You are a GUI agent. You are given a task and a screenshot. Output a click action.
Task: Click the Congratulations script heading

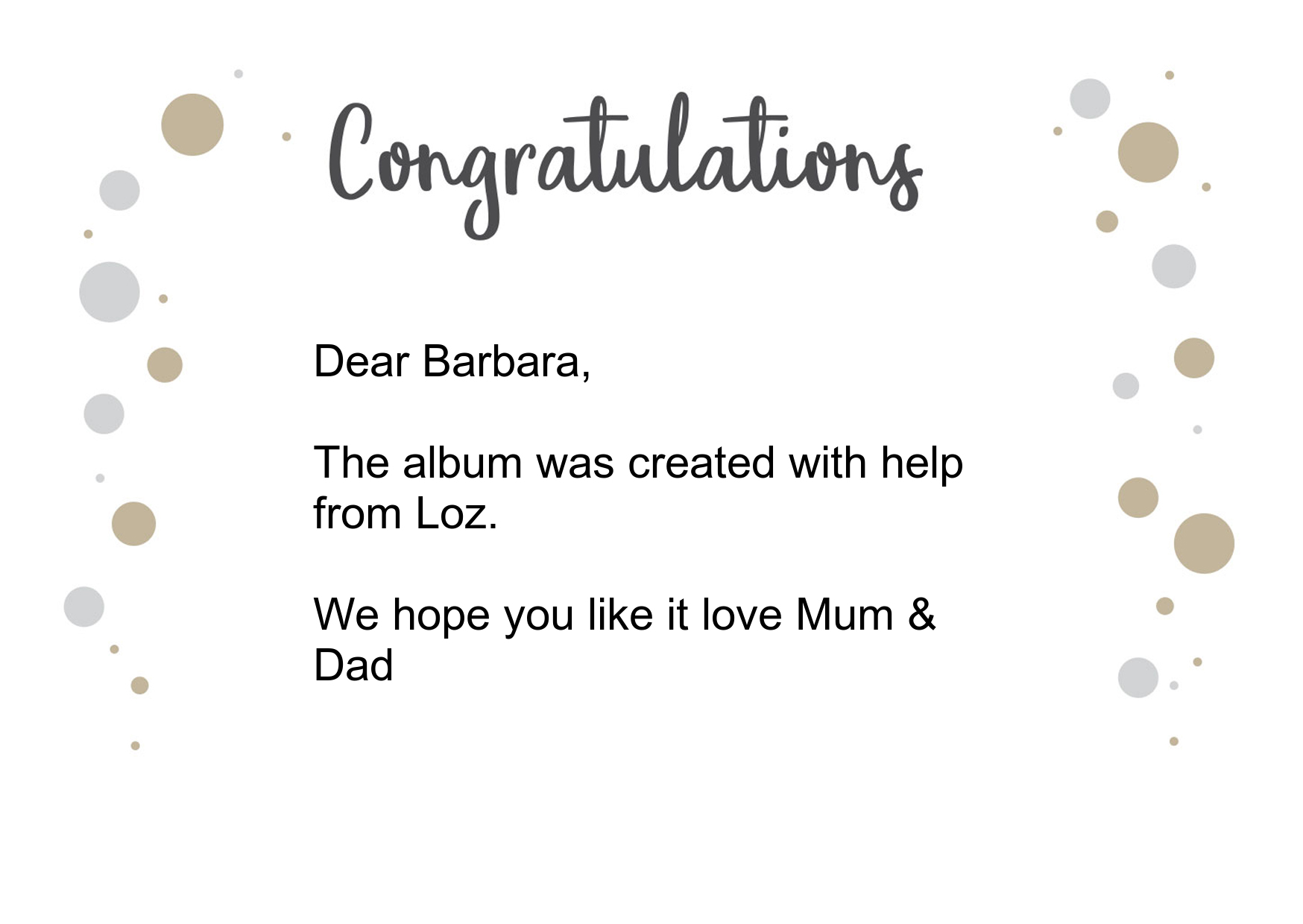(x=625, y=165)
